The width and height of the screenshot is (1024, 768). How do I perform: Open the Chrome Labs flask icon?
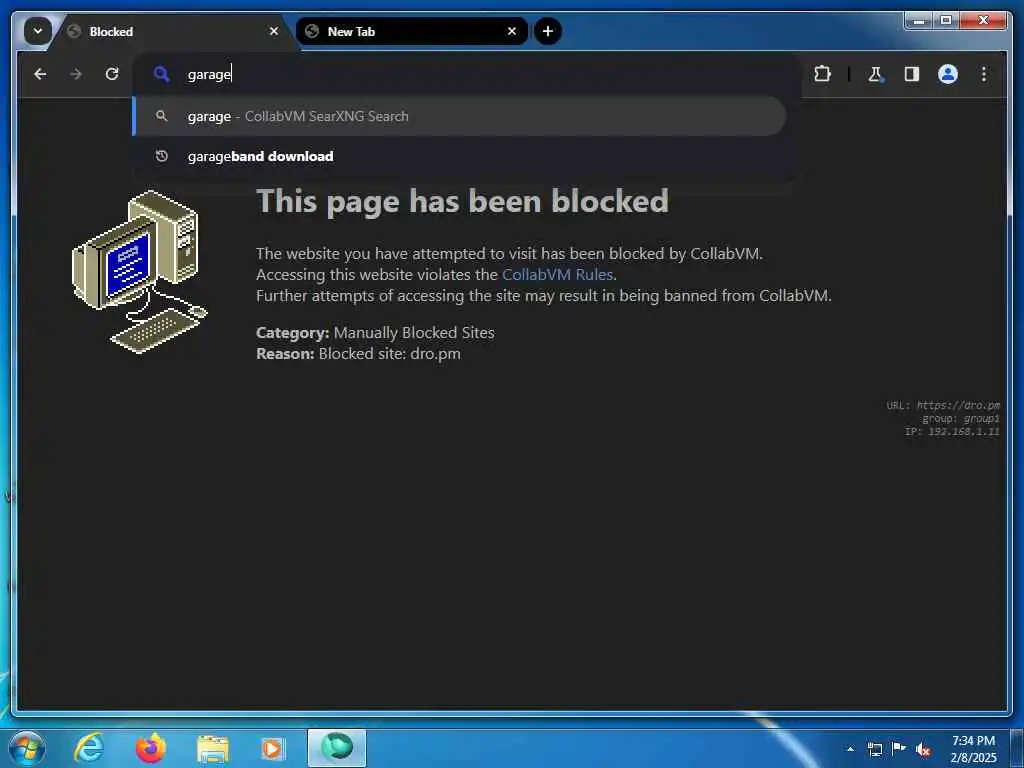(x=875, y=74)
